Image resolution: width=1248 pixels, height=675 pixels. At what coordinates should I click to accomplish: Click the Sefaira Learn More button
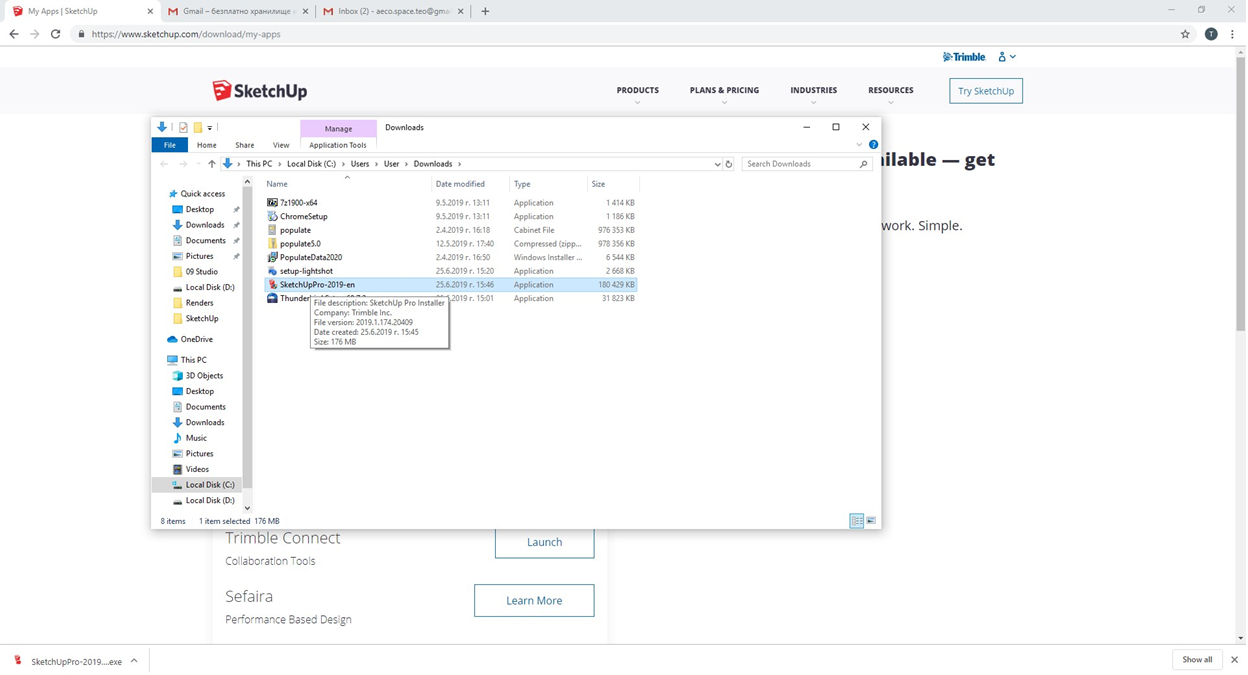(534, 600)
